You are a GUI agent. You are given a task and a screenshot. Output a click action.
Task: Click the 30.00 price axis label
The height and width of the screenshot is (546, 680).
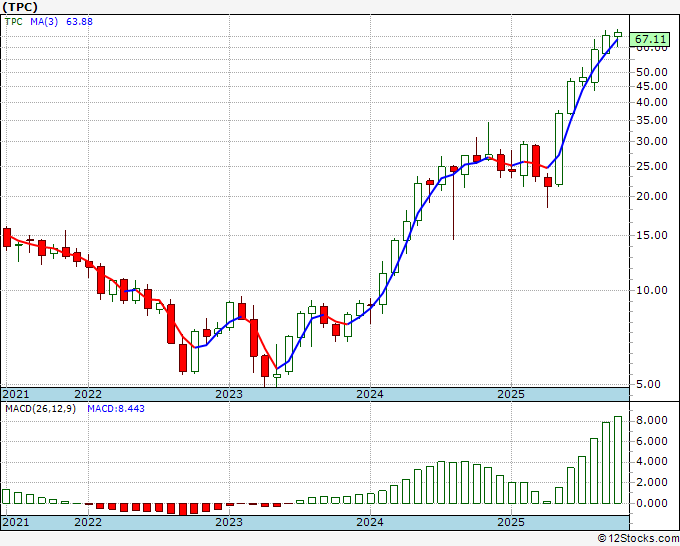point(652,141)
